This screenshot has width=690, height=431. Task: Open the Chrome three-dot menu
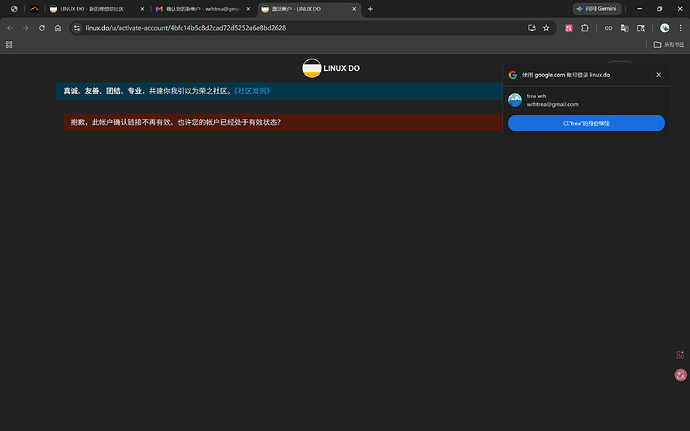pos(680,28)
